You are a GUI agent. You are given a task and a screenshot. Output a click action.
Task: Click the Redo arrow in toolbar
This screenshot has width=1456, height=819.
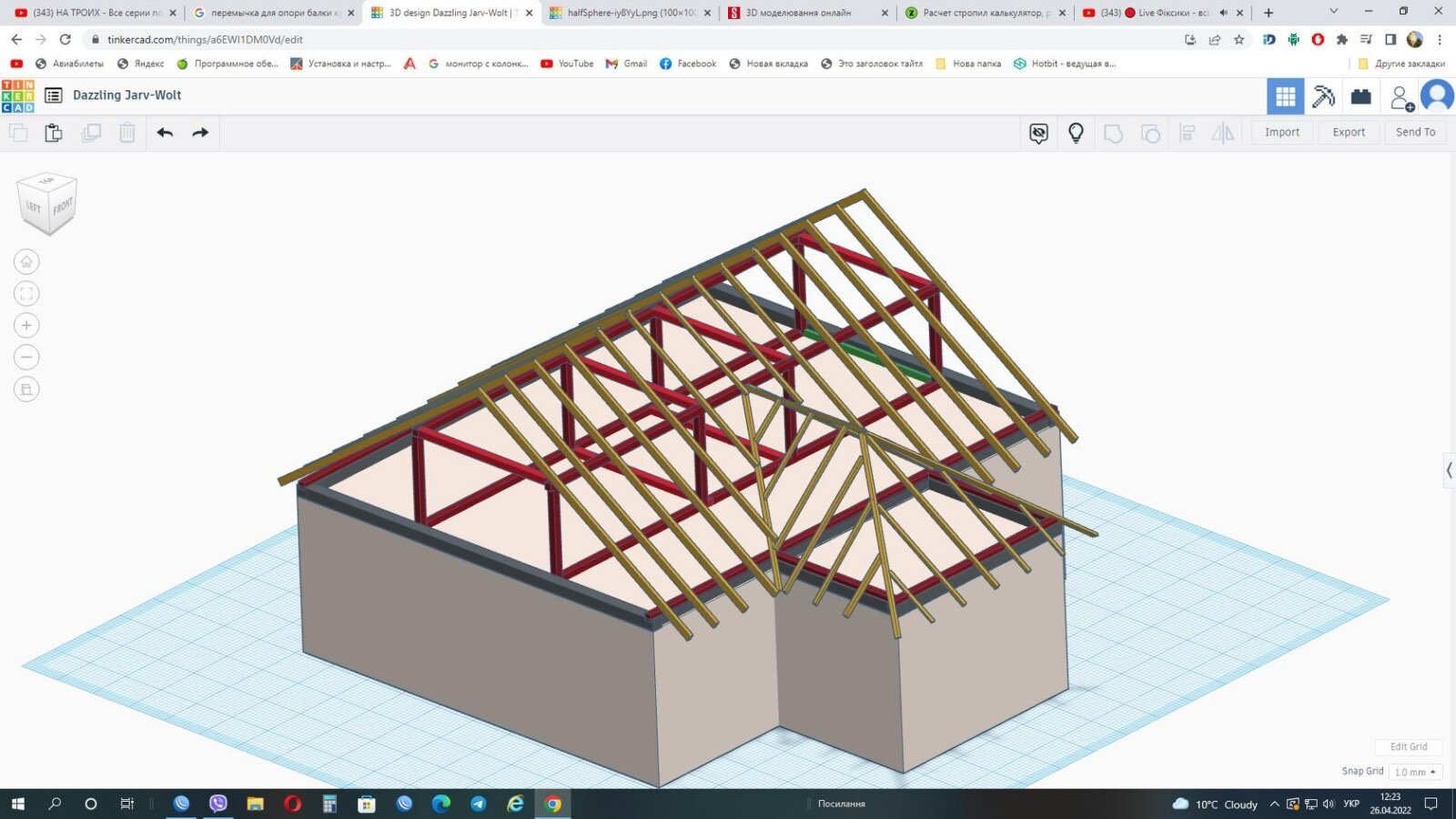tap(200, 133)
